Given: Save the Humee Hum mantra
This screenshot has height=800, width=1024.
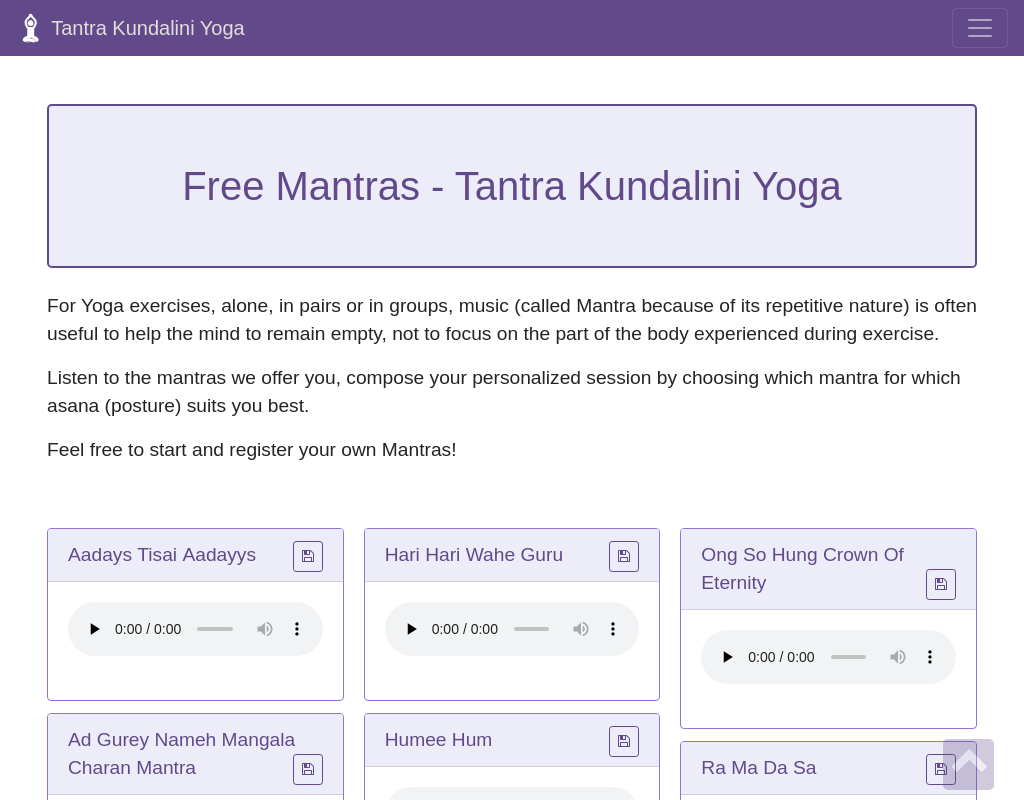Looking at the screenshot, I should pyautogui.click(x=623, y=741).
